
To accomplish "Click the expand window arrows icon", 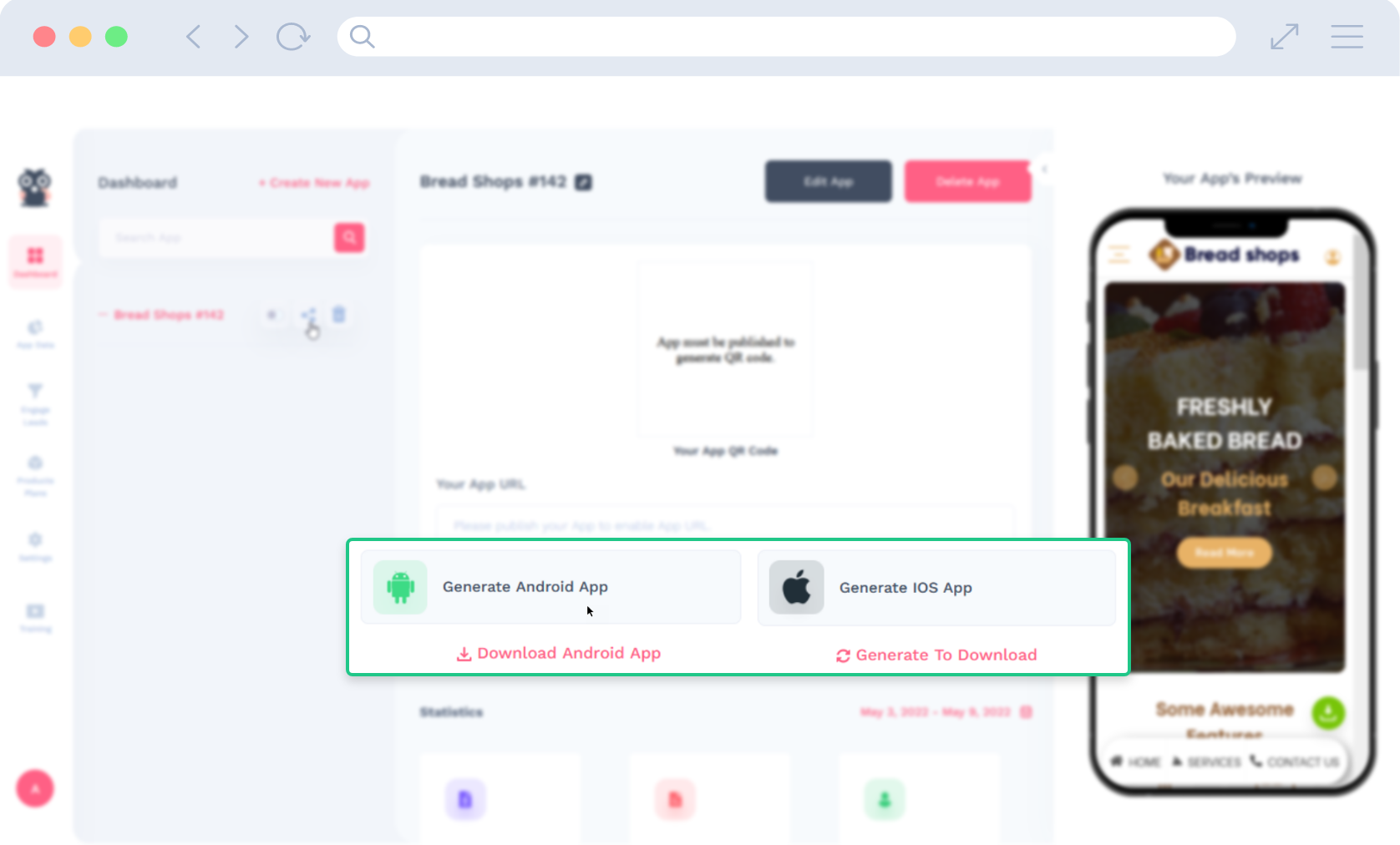I will 1285,37.
